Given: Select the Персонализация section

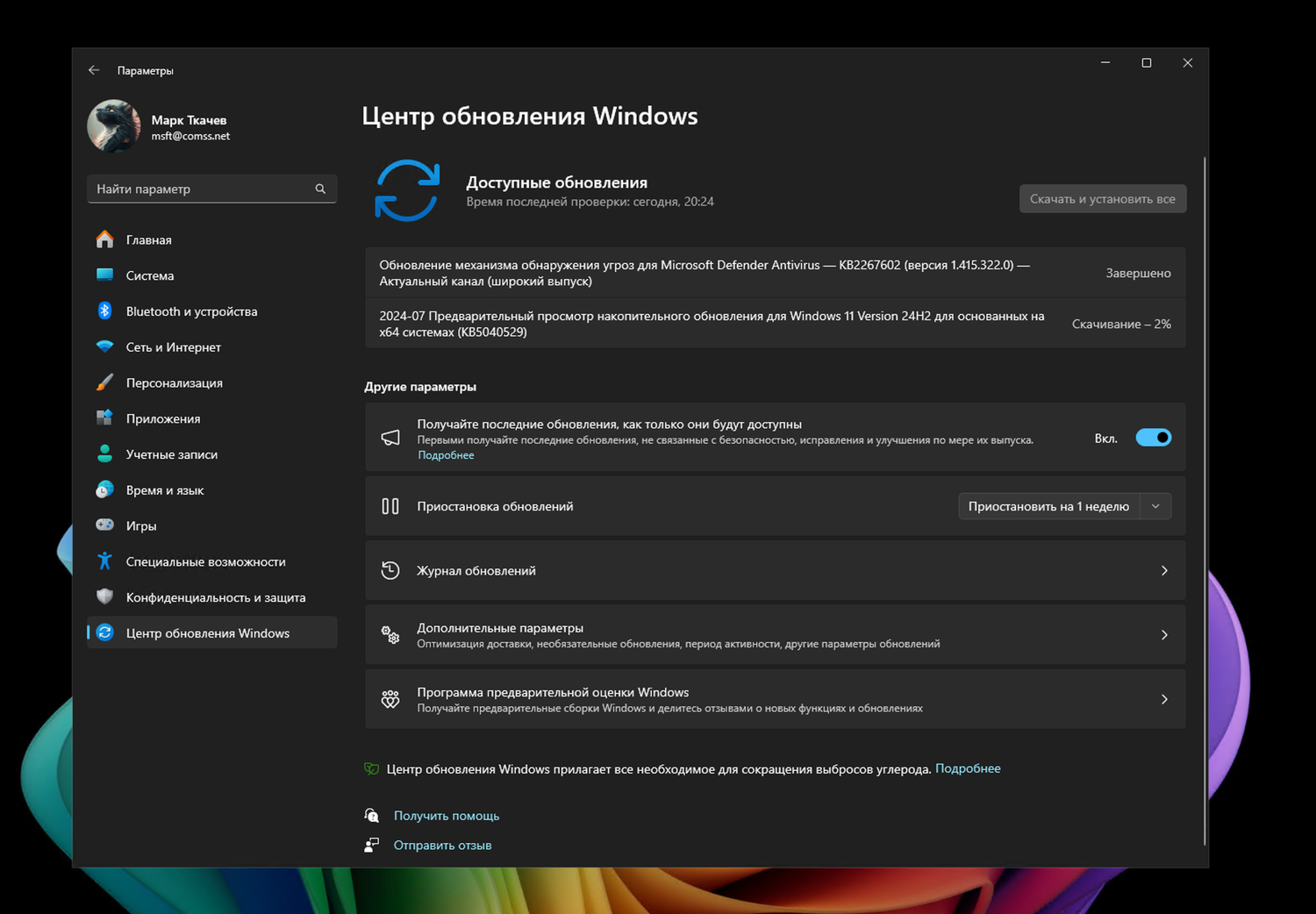Looking at the screenshot, I should pos(212,382).
